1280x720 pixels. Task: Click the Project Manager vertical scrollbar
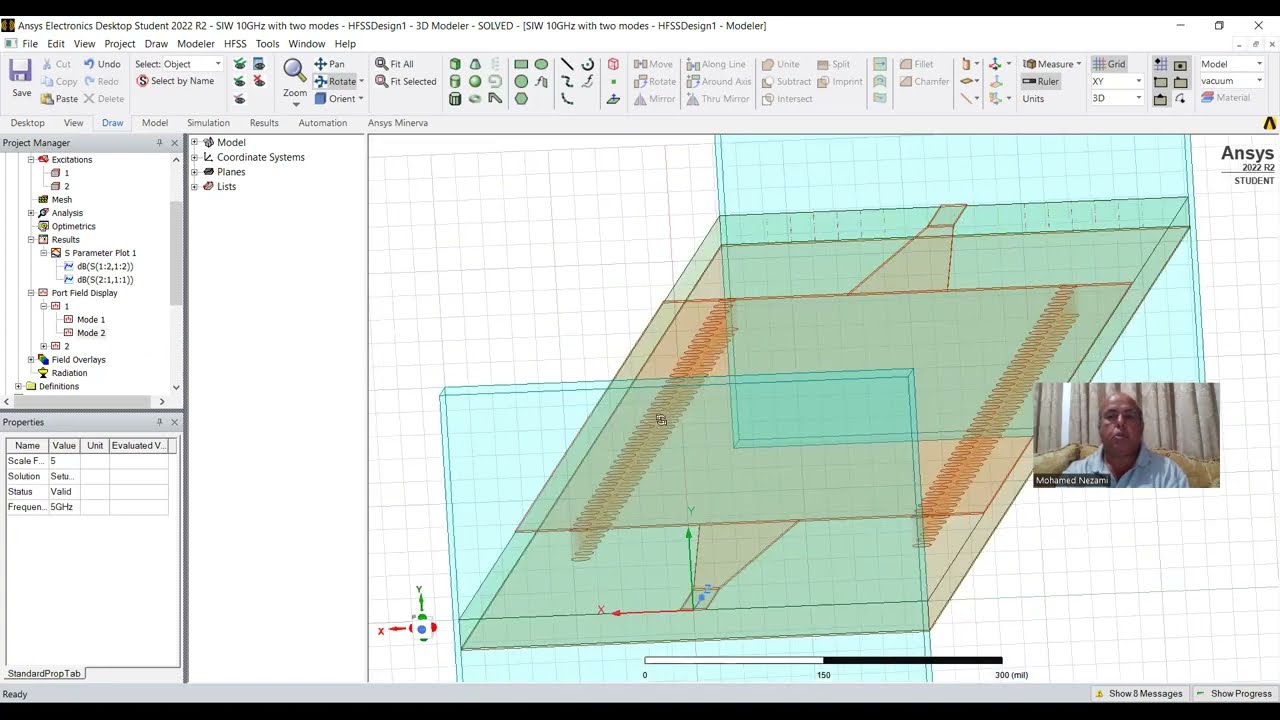point(176,255)
